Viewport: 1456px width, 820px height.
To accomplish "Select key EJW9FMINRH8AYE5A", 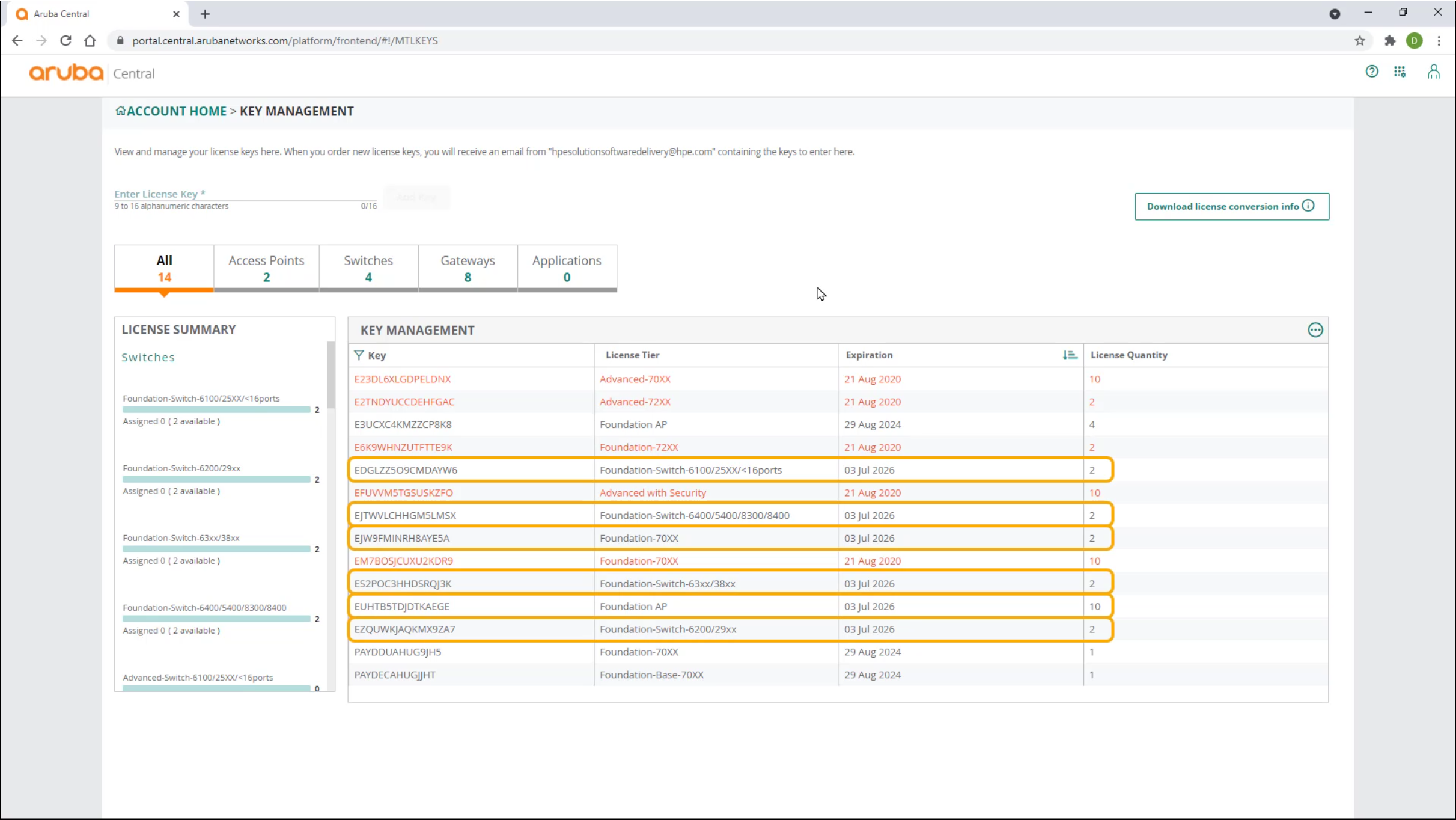I will (401, 539).
